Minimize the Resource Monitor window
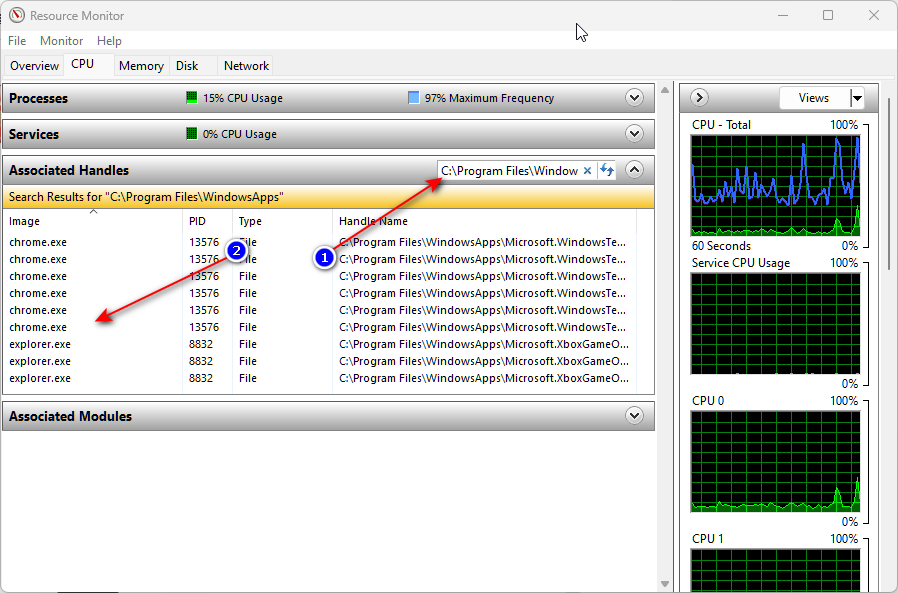 [783, 15]
